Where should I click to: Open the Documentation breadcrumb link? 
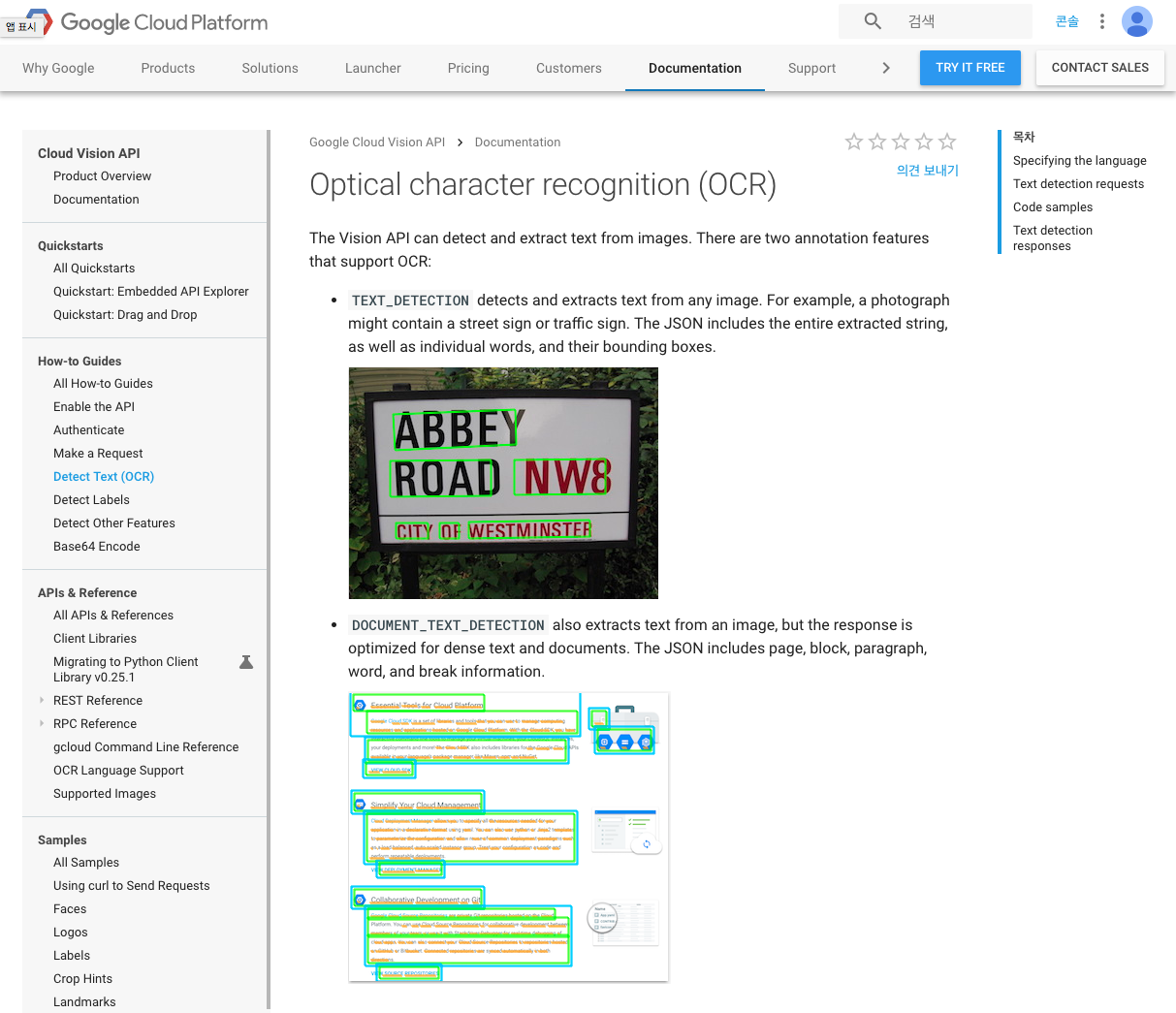point(518,142)
